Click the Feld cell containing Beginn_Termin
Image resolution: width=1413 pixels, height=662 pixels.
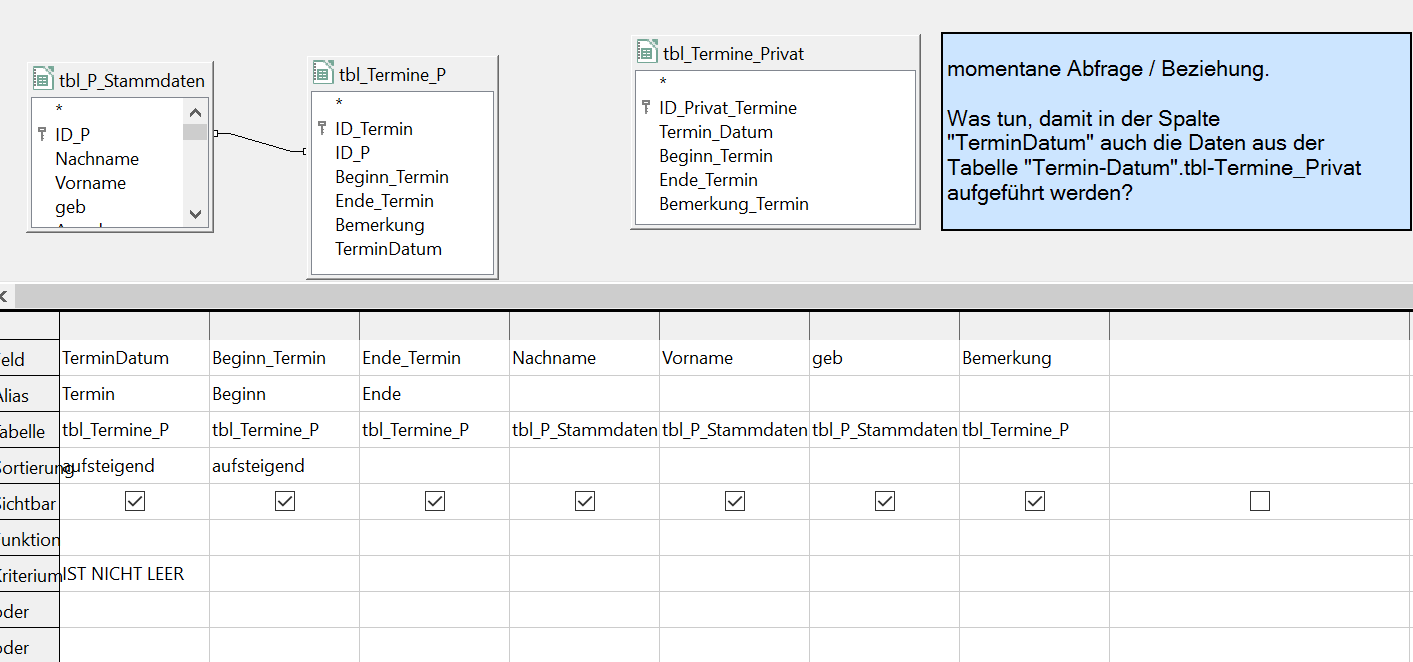pos(285,358)
